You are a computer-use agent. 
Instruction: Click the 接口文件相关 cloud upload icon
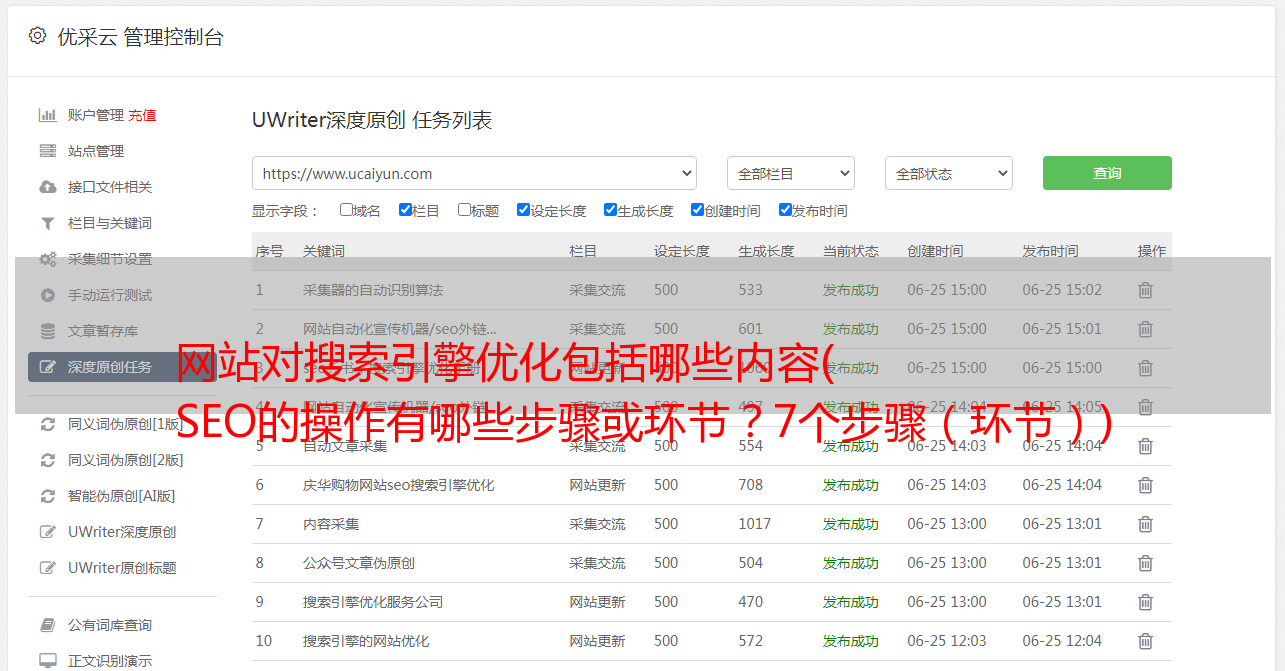coord(47,187)
